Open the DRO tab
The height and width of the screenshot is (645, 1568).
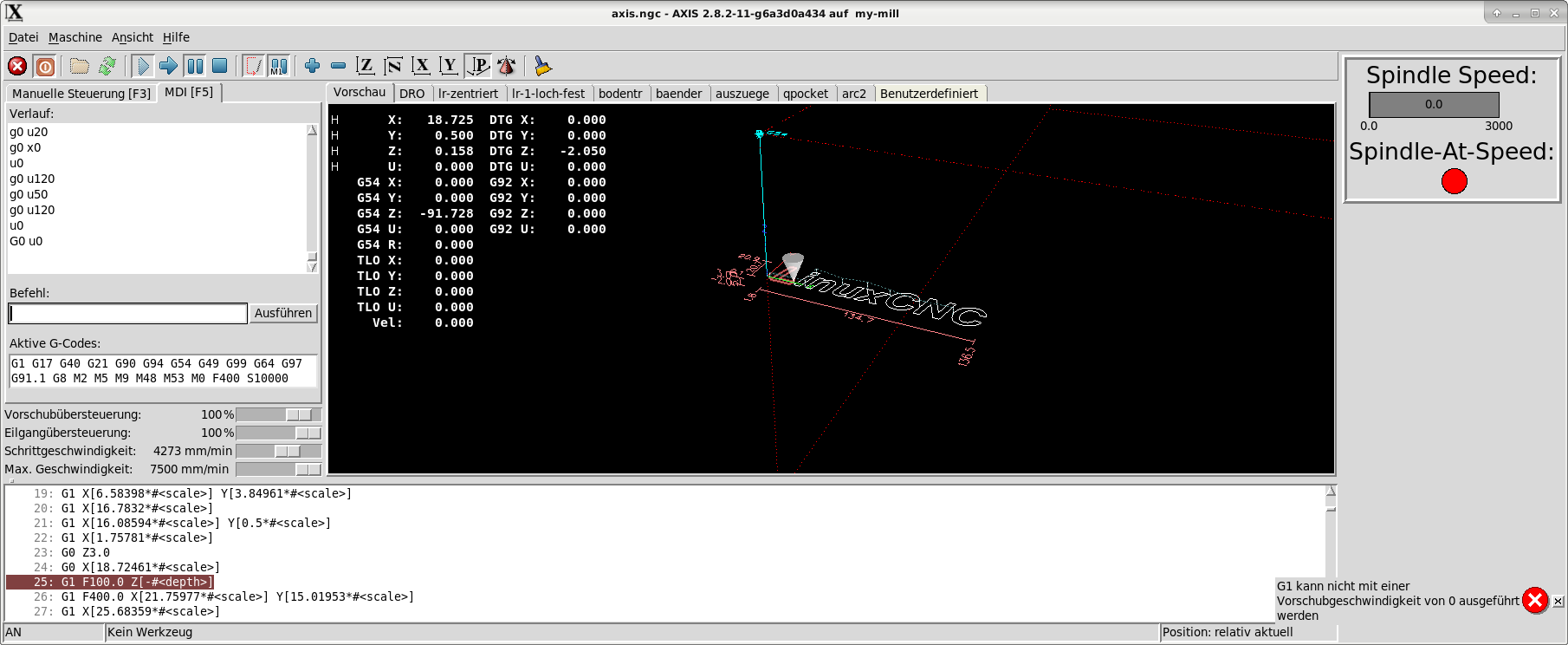[412, 94]
